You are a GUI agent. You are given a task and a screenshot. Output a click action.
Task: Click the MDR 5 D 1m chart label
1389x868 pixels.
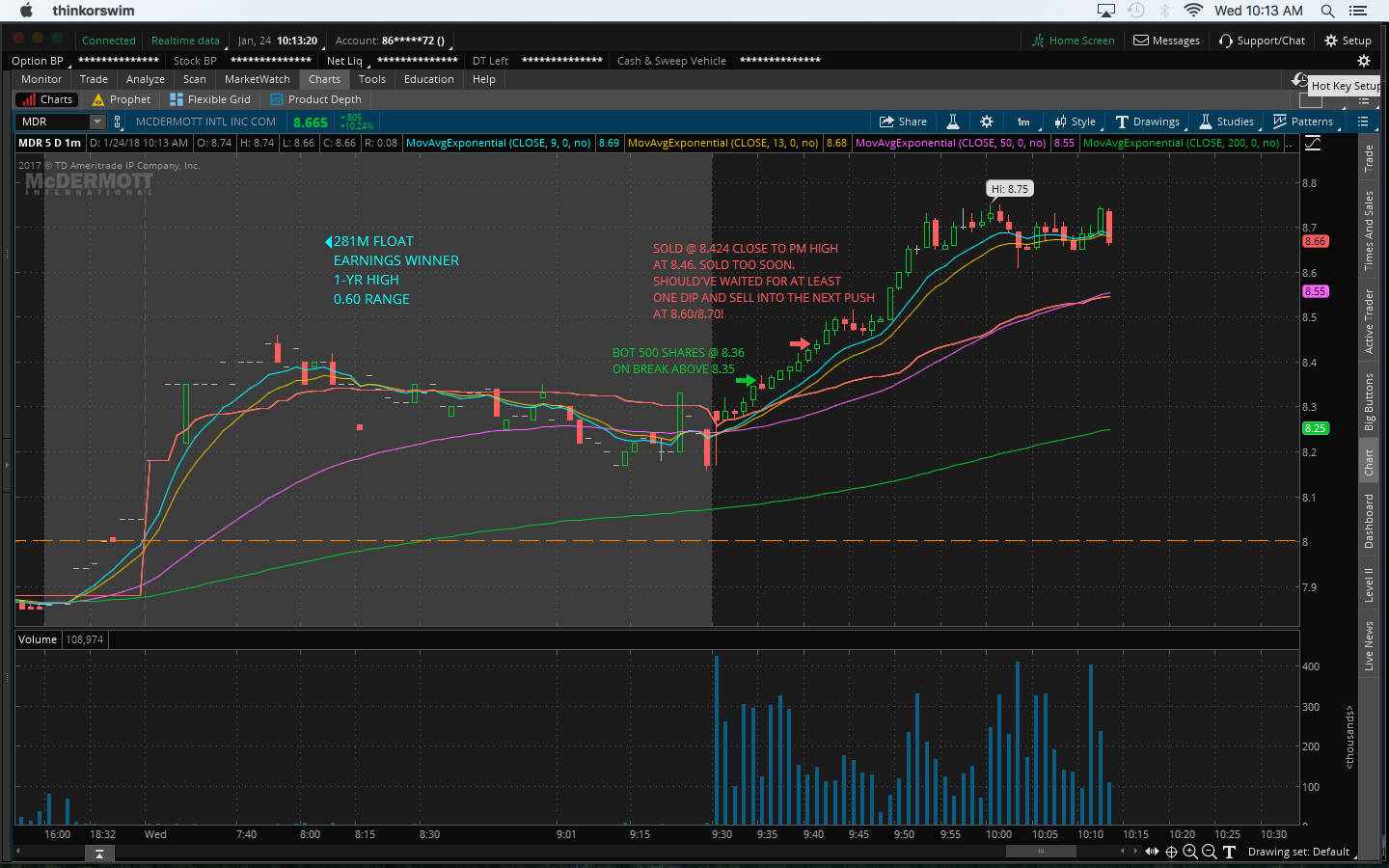(x=50, y=143)
